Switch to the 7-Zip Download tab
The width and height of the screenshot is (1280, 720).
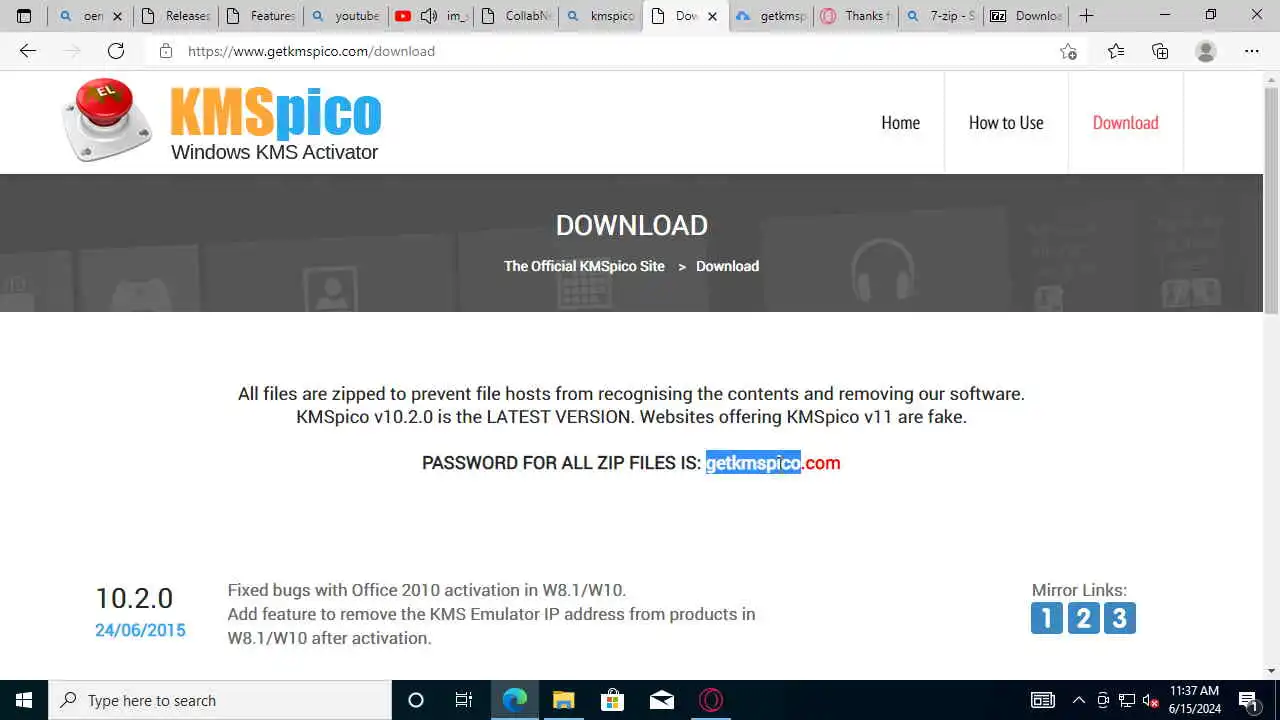(1026, 16)
